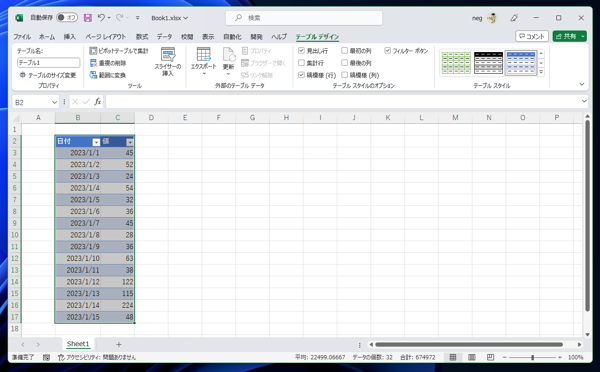Image resolution: width=600 pixels, height=372 pixels.
Task: Click the zoom in plus button
Action: 560,357
